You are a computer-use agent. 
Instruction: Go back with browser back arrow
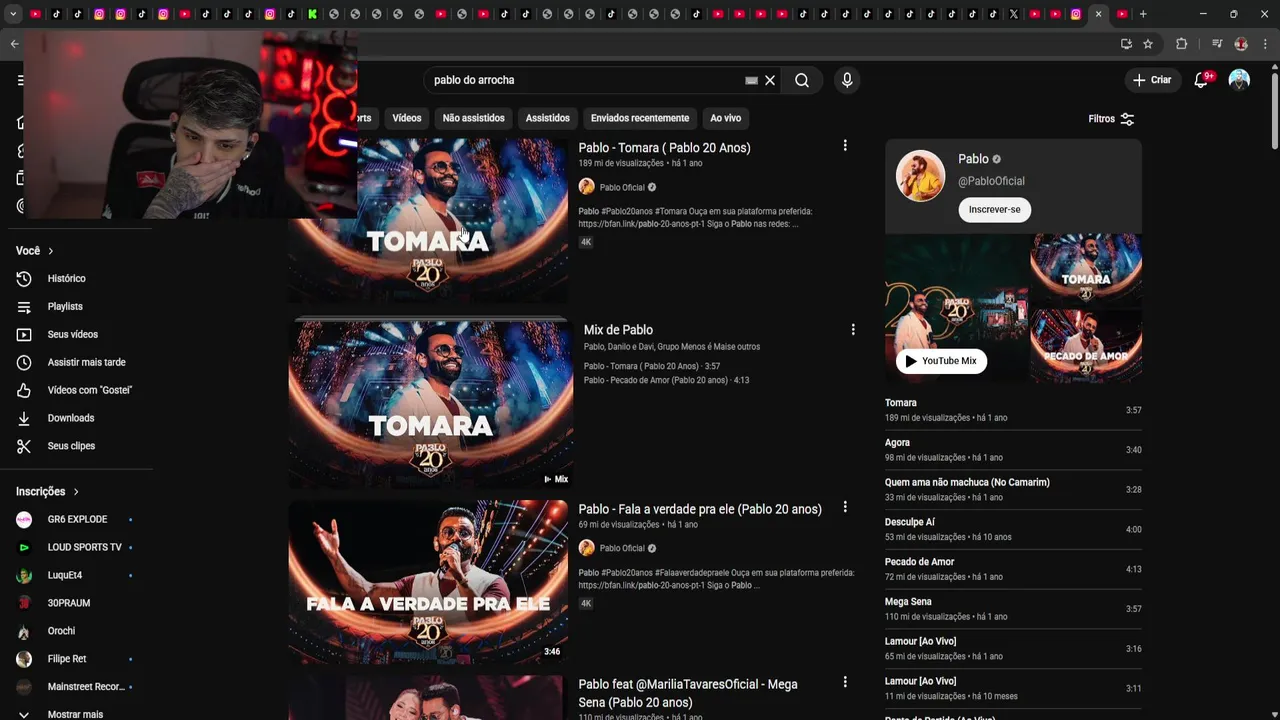coord(14,44)
